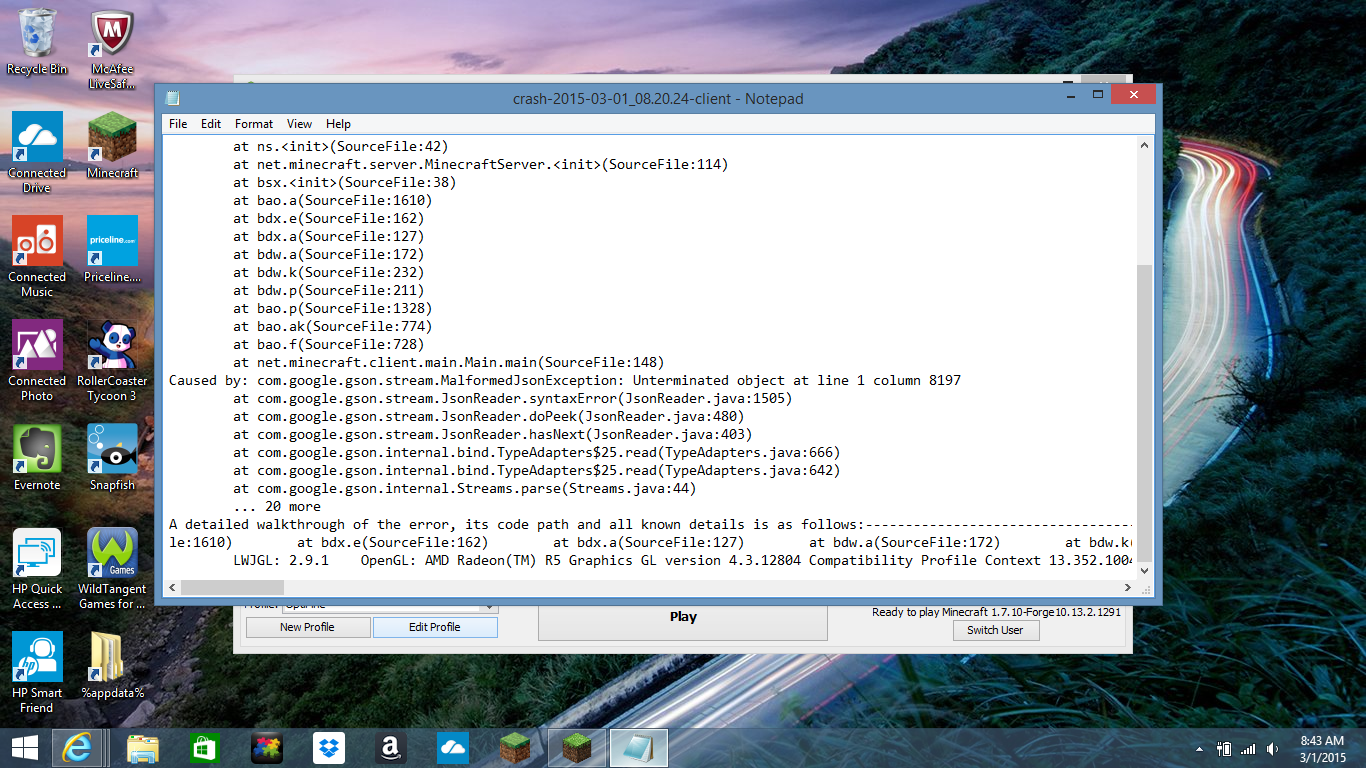1366x768 pixels.
Task: Open Windows Store from taskbar
Action: pos(205,748)
